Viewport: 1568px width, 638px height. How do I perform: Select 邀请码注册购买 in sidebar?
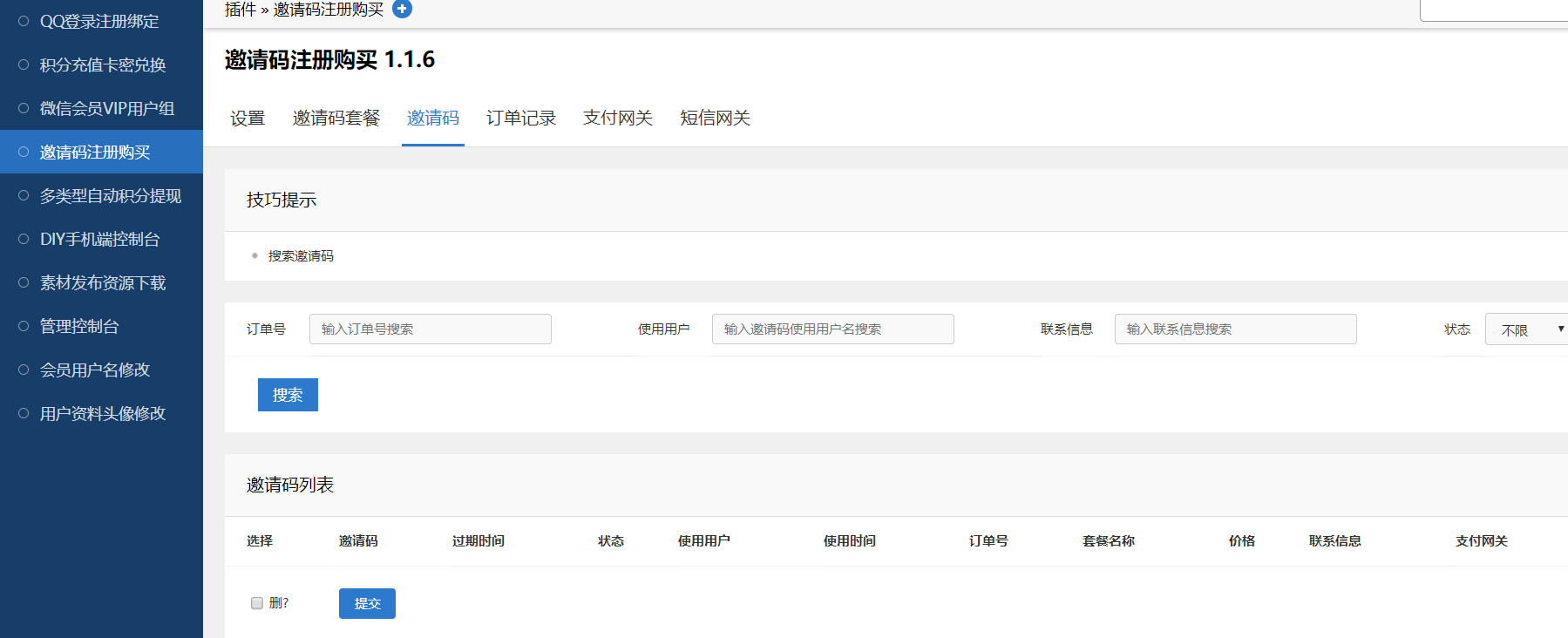tap(101, 152)
